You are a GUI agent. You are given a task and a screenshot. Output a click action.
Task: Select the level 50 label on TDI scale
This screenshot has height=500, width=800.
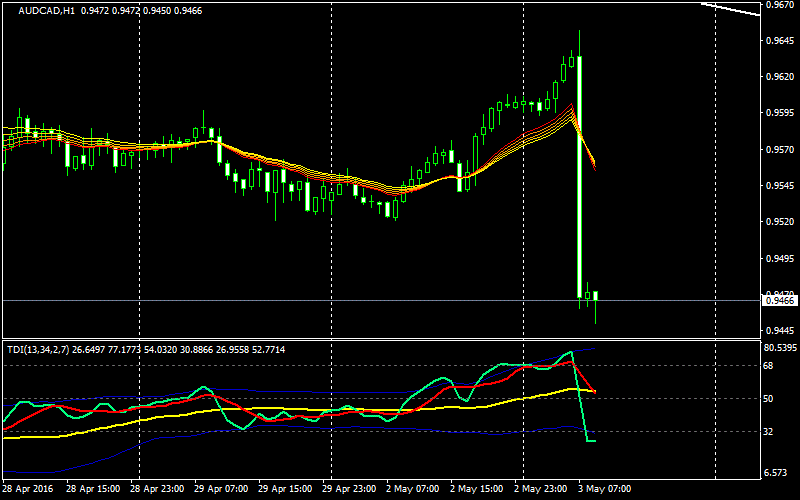(x=772, y=399)
